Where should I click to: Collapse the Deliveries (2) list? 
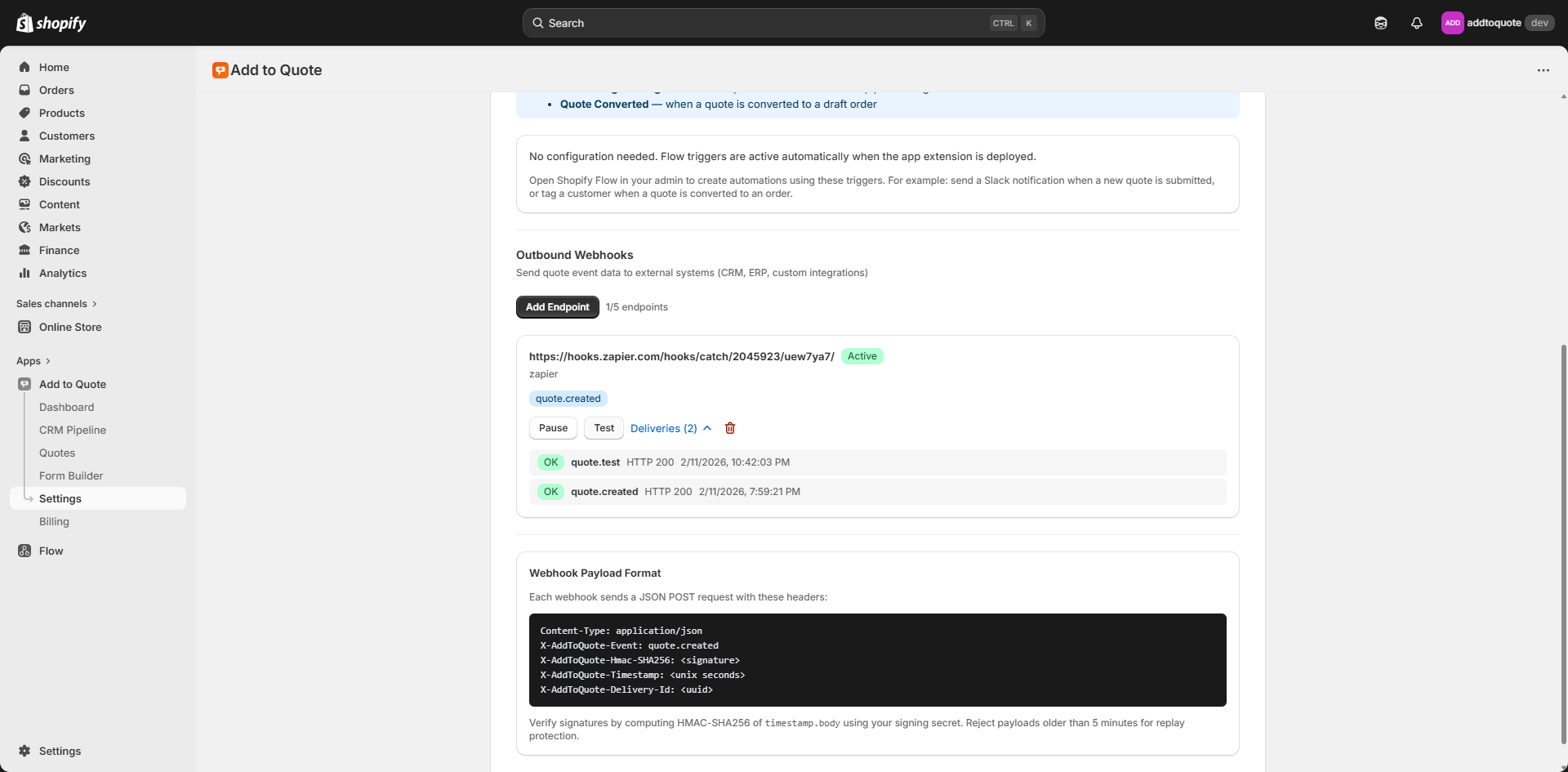tap(706, 428)
